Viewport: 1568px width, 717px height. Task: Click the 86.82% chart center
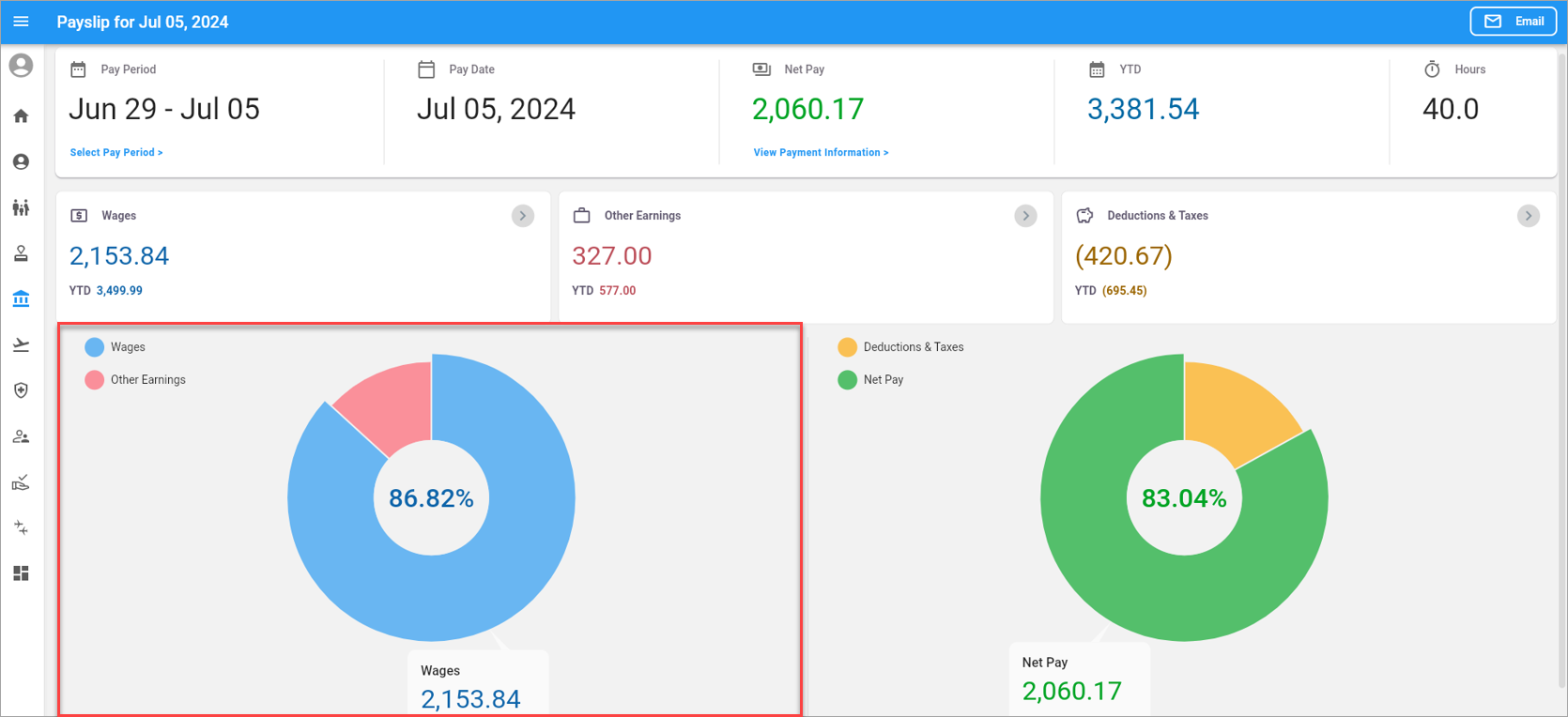click(431, 498)
